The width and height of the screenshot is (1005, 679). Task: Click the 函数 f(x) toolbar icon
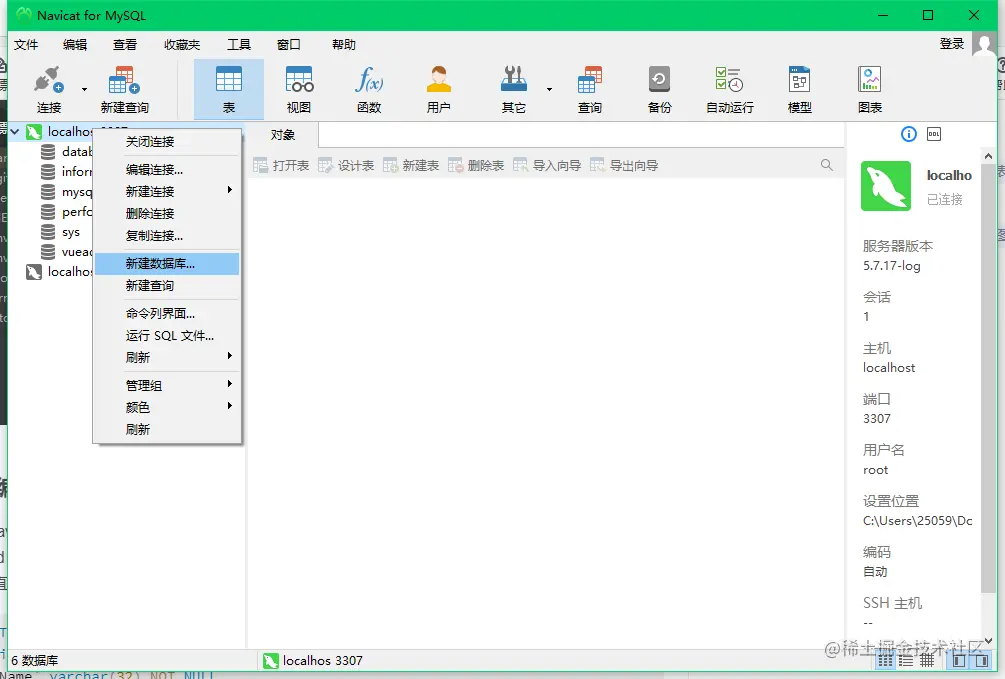tap(369, 80)
